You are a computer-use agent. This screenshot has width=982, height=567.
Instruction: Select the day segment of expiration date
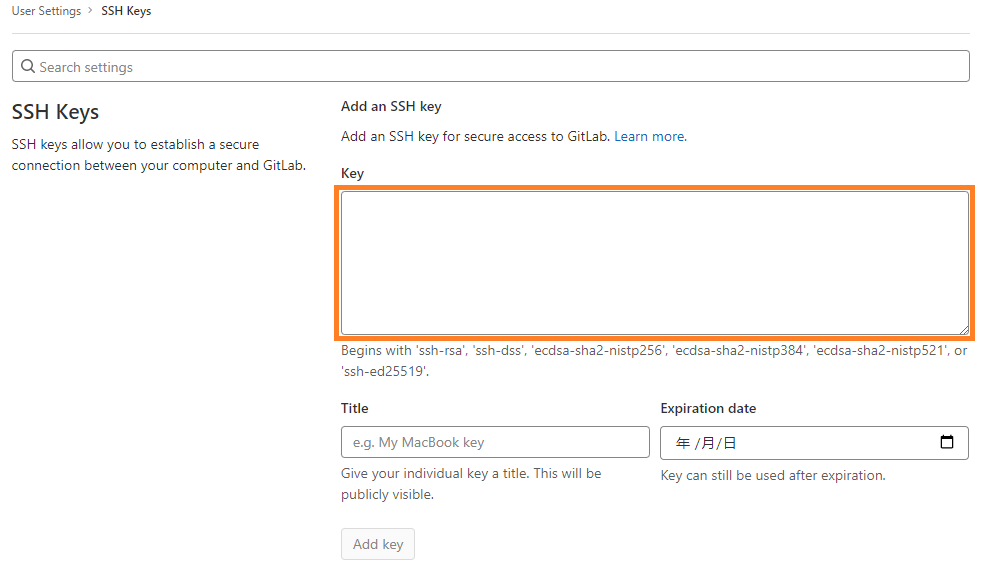[x=730, y=443]
